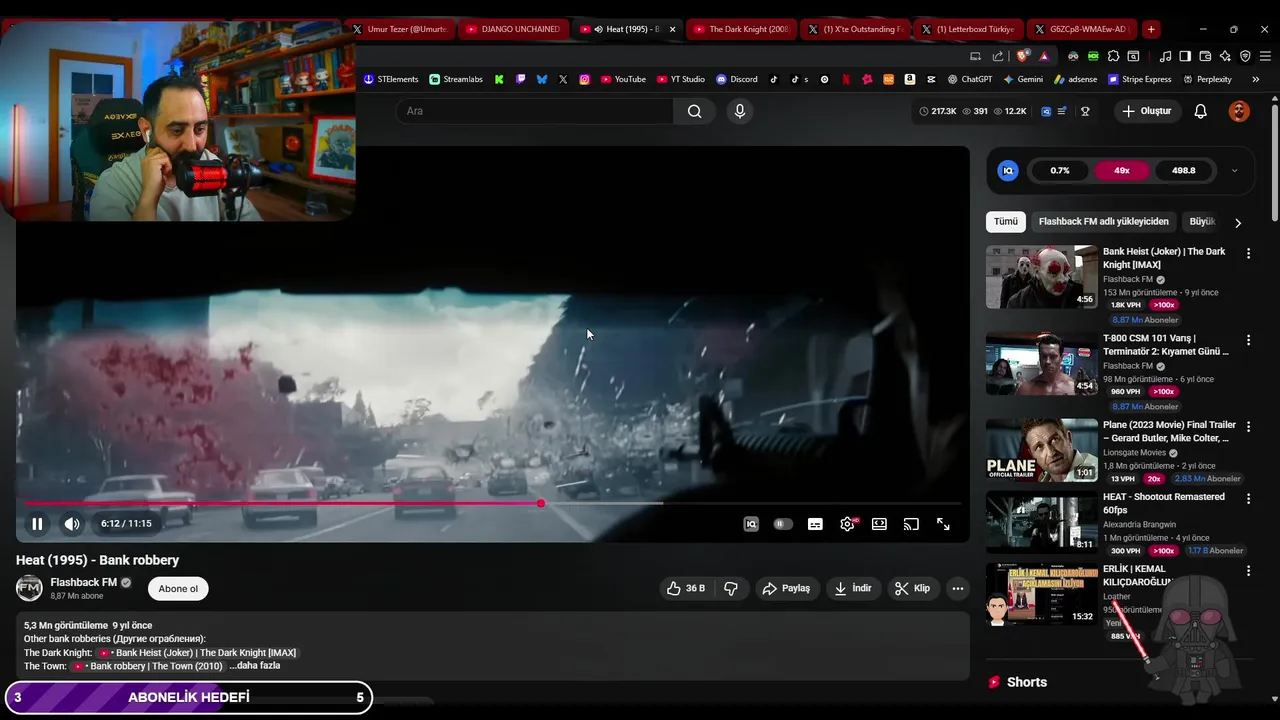Switch to the DJANGO UNCHAINED tab
This screenshot has height=720, width=1280.
coord(512,29)
